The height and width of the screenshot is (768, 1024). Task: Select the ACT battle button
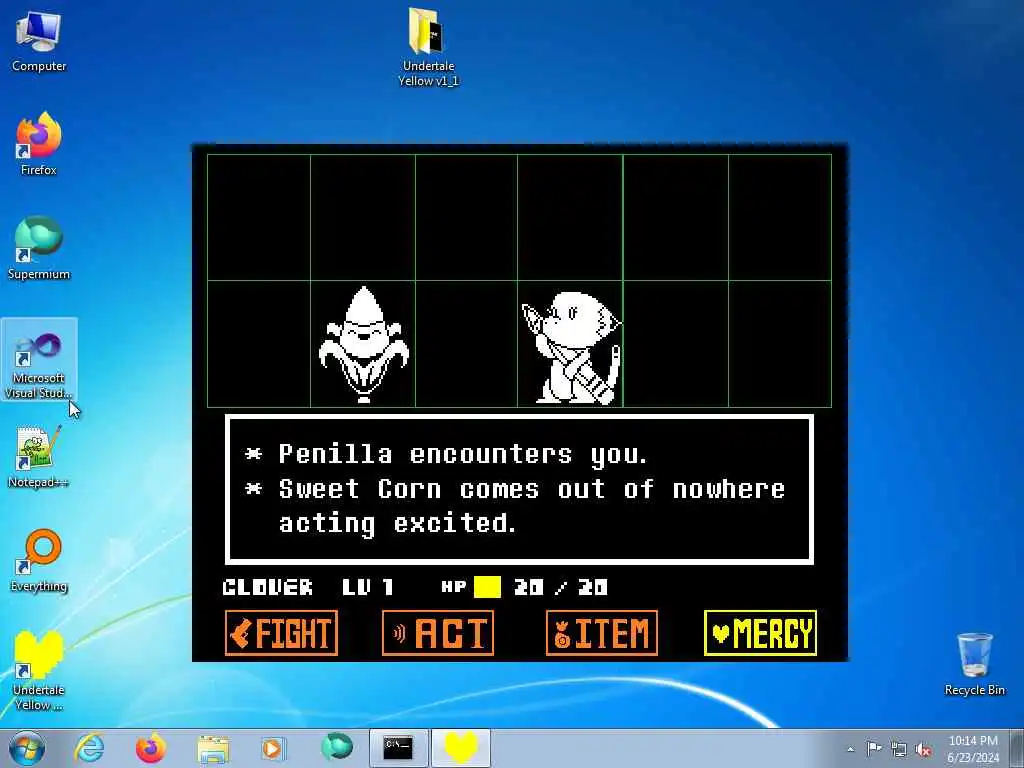[x=438, y=633]
